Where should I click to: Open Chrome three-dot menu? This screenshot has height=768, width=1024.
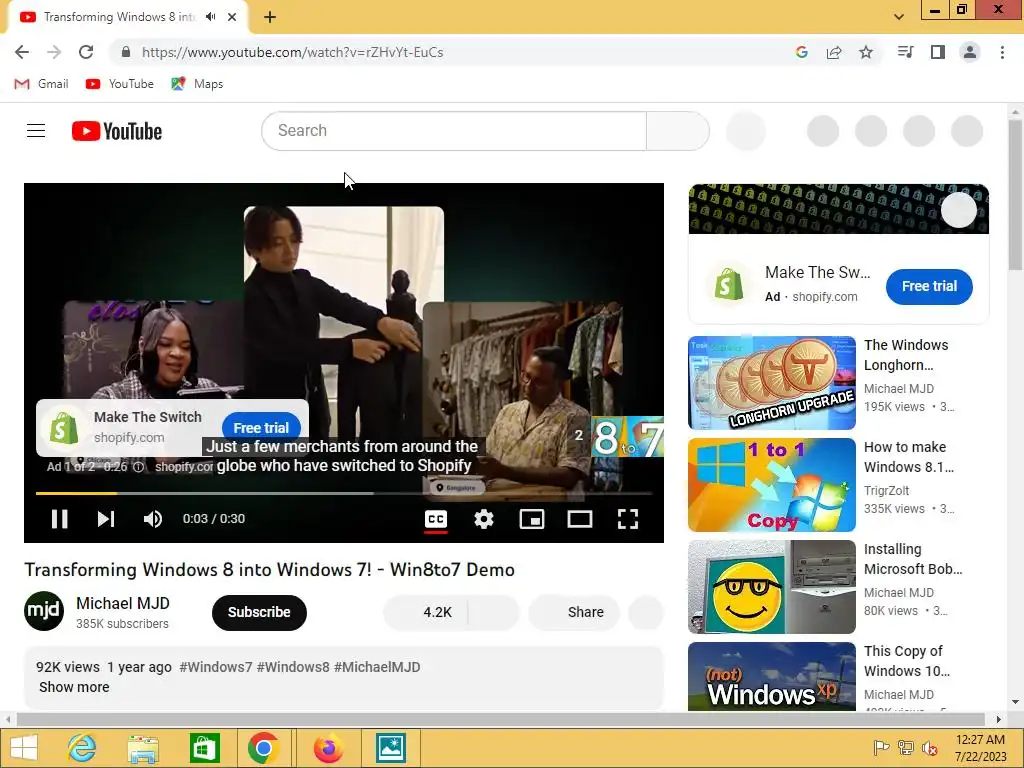click(1002, 52)
